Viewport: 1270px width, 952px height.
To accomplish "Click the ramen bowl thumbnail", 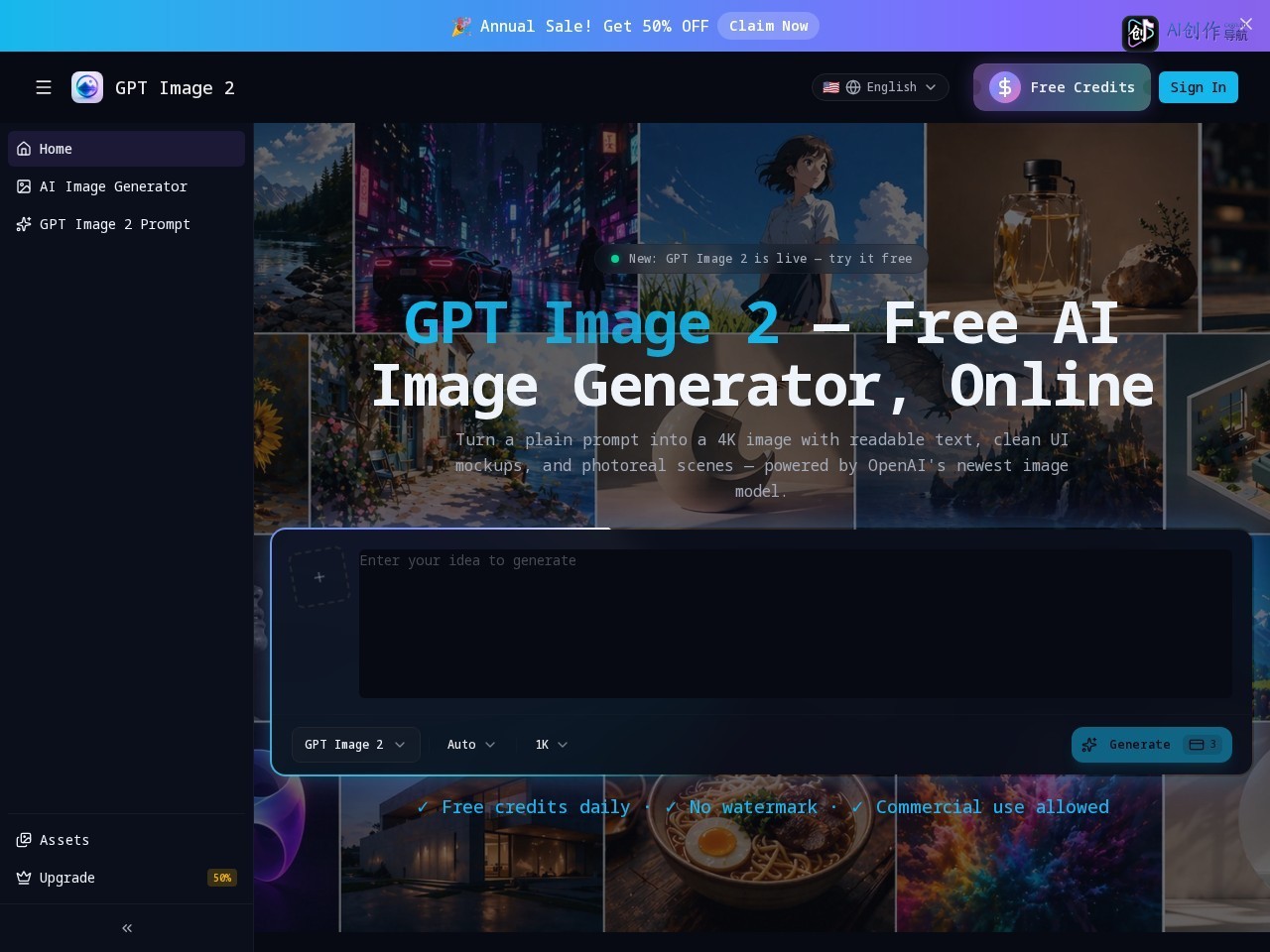I will coord(750,853).
